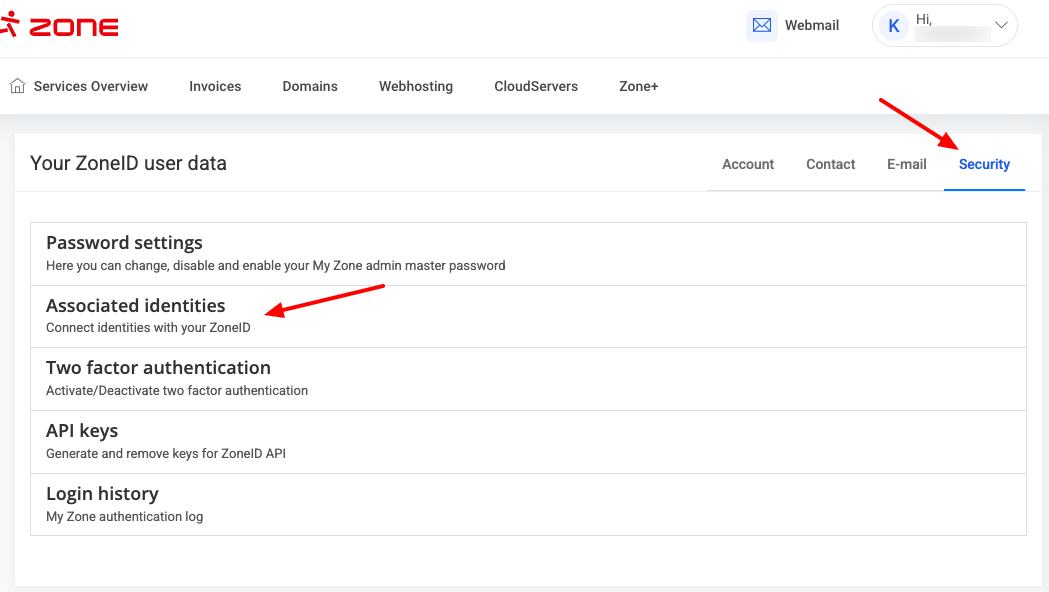Open CloudServers section
This screenshot has height=592, width=1049.
(x=536, y=86)
